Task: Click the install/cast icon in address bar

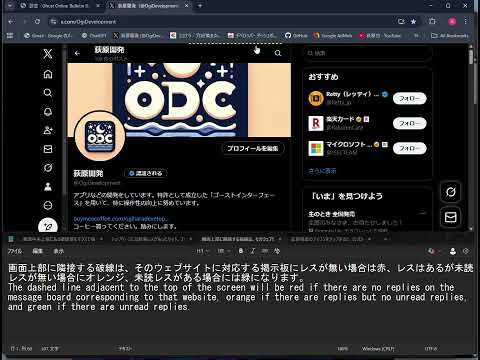Action: 401,22
